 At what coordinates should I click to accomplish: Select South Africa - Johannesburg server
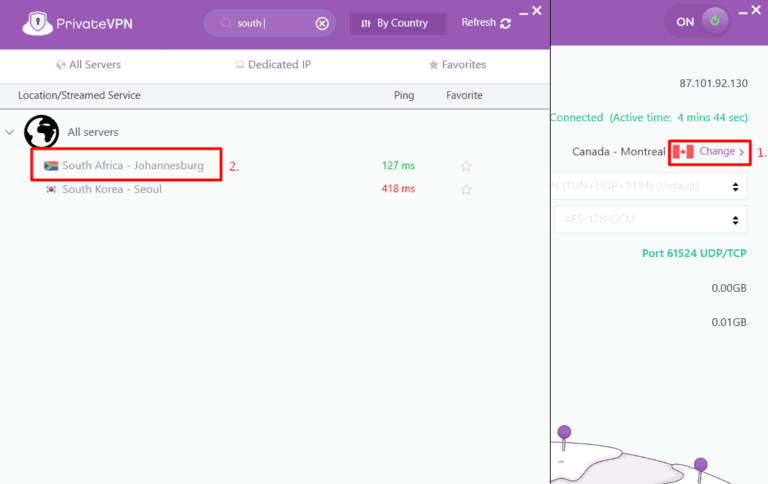133,166
